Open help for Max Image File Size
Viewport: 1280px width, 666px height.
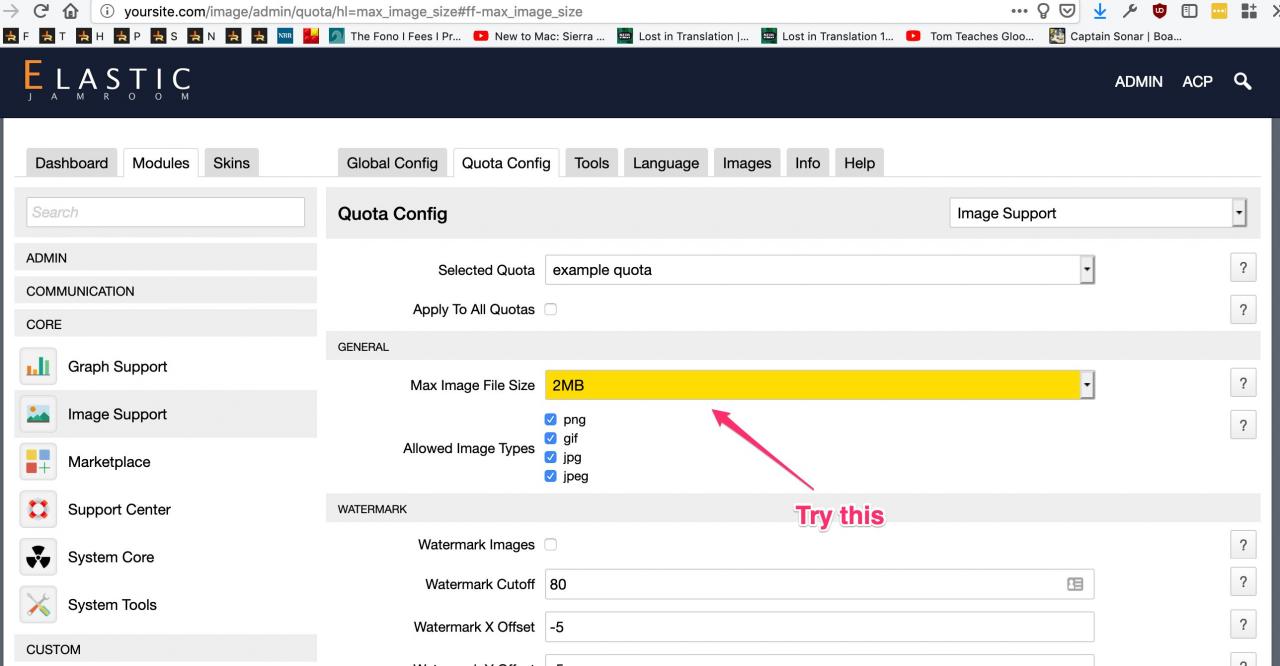click(1242, 383)
